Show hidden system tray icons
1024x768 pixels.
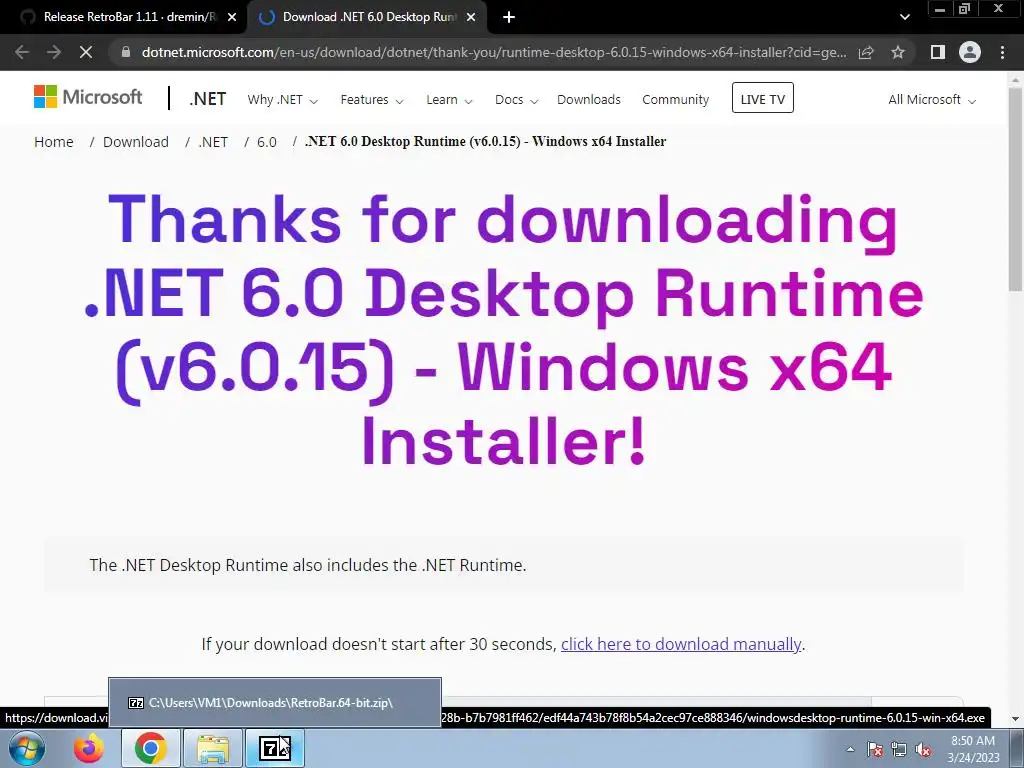pyautogui.click(x=850, y=749)
